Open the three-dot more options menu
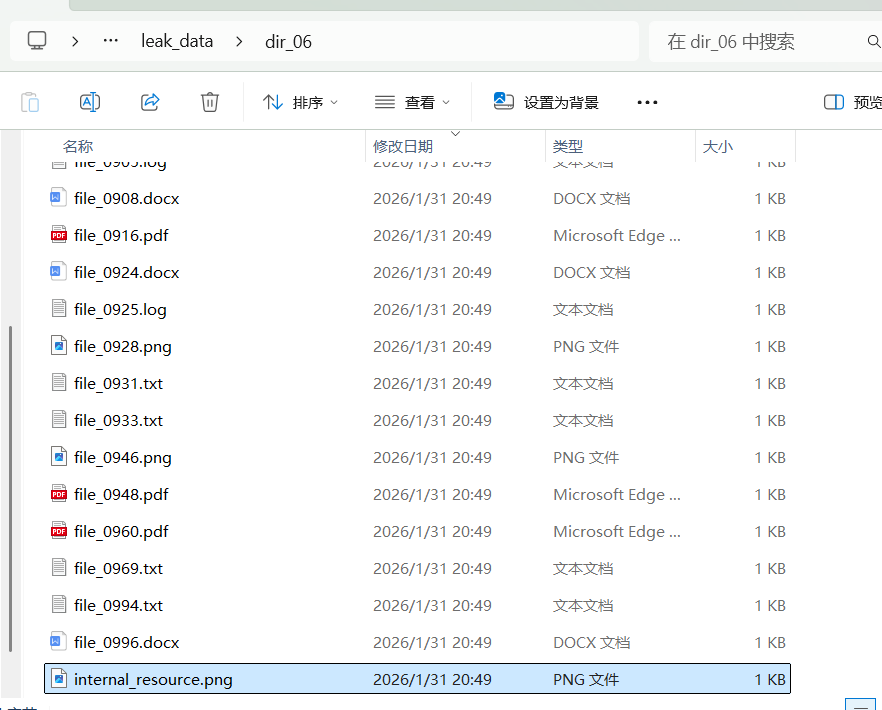 pyautogui.click(x=647, y=102)
